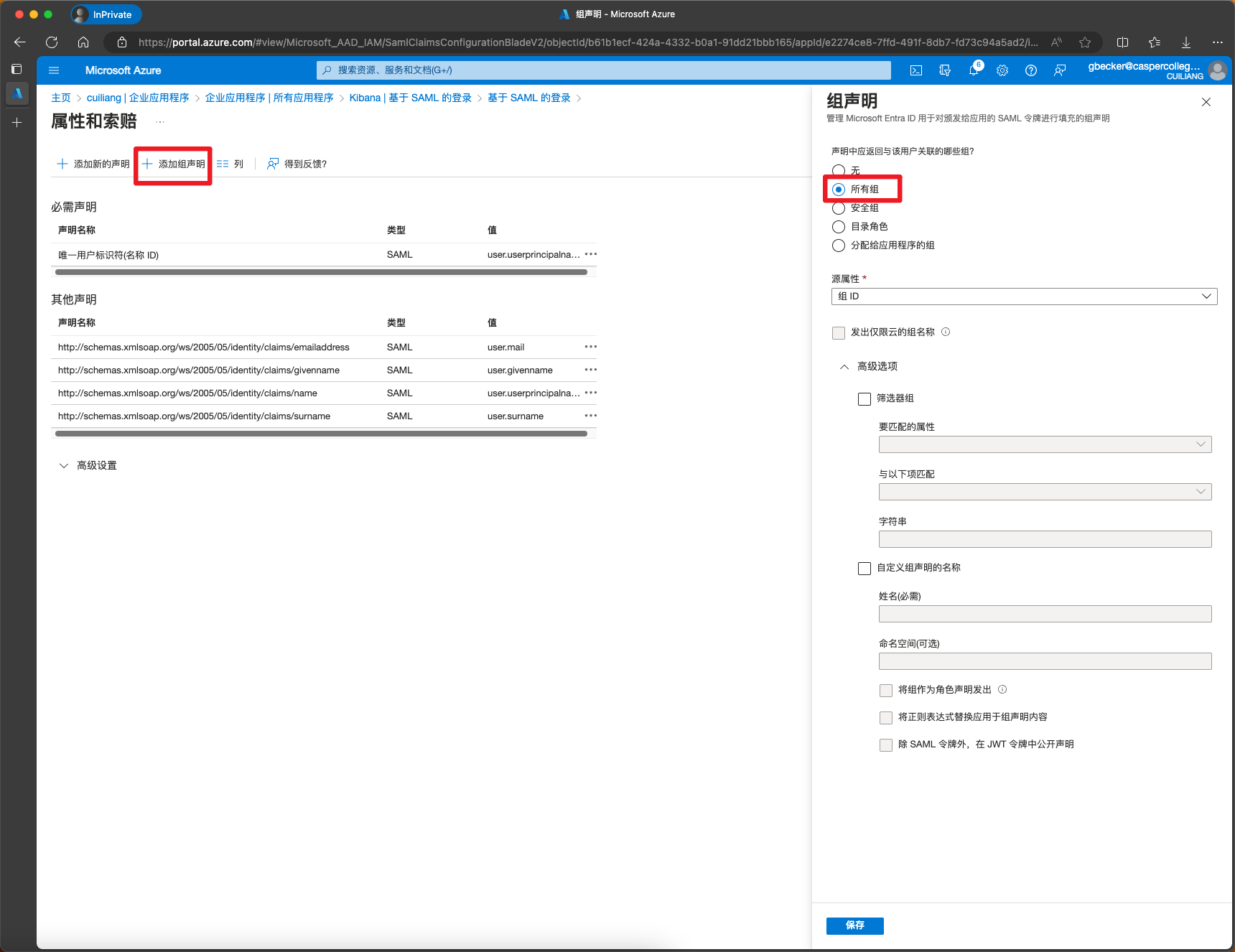Click the 姓名(必需) input field

pos(1045,614)
